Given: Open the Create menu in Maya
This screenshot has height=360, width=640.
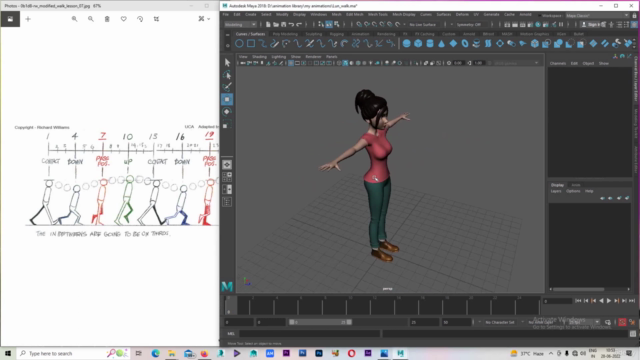Looking at the screenshot, I should tap(251, 14).
